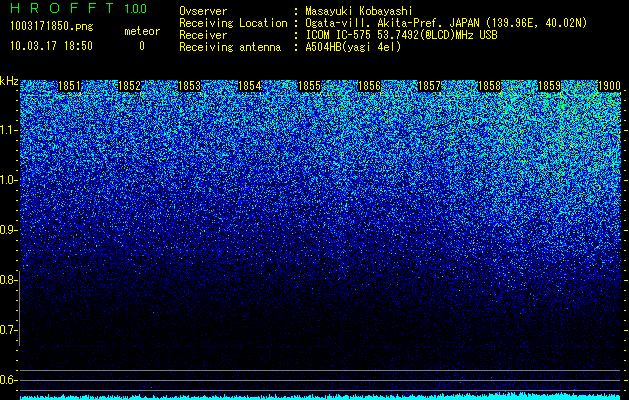The image size is (629, 400).
Task: Click the 1.0 kHz axis label
Action: point(7,180)
